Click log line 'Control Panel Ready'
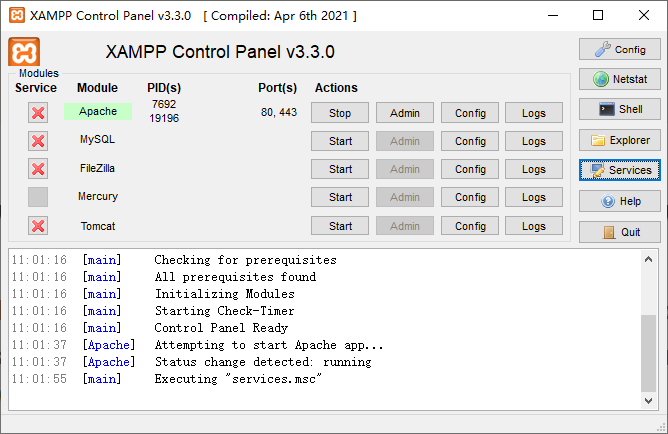The image size is (668, 434). click(x=221, y=328)
